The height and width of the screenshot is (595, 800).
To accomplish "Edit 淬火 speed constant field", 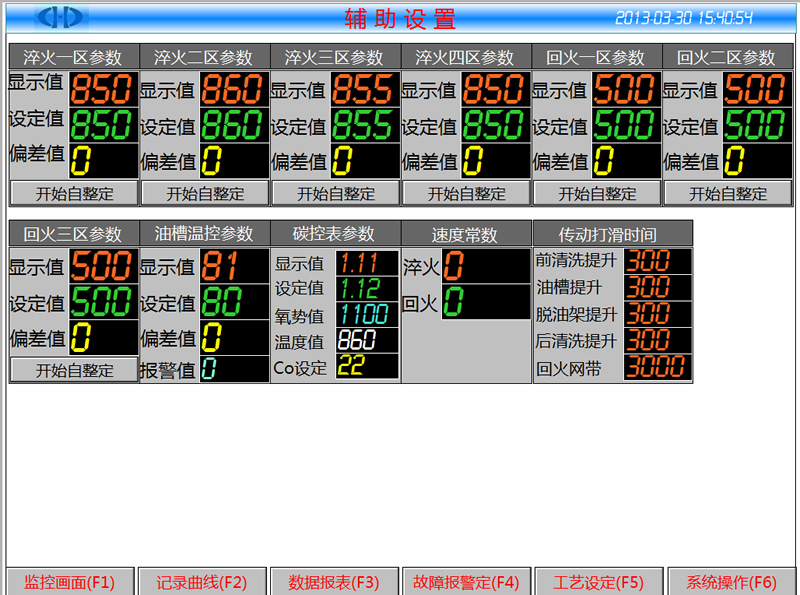I will 486,266.
